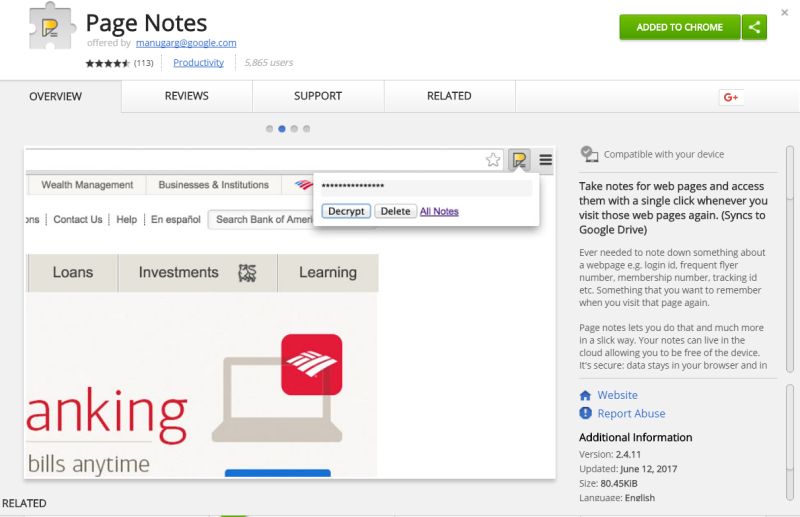This screenshot has width=800, height=517.
Task: Click ADDED TO CHROME button
Action: (680, 27)
